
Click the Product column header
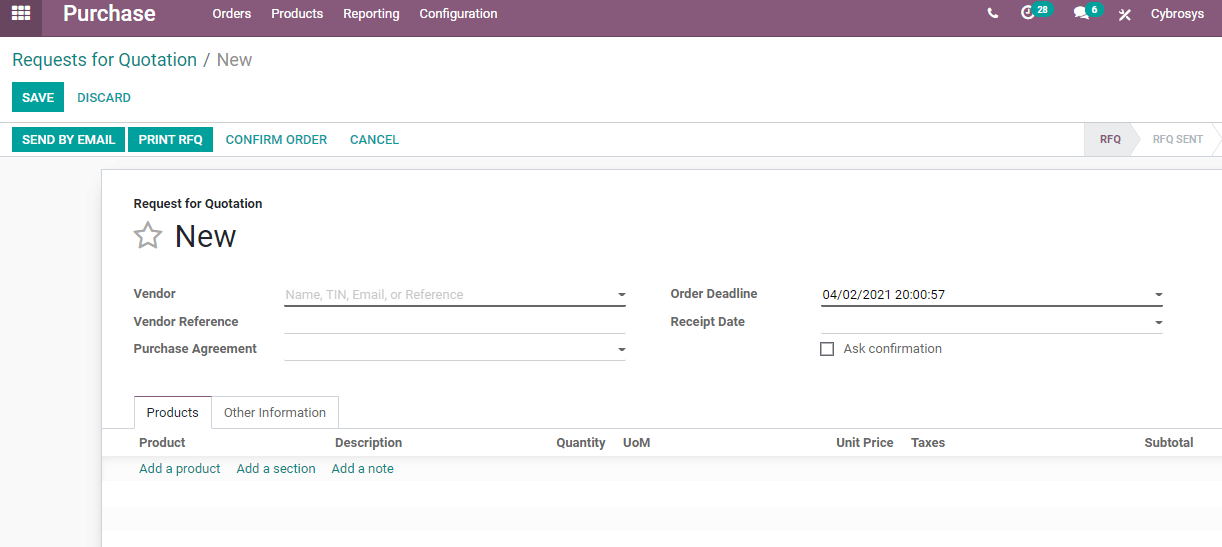click(162, 443)
